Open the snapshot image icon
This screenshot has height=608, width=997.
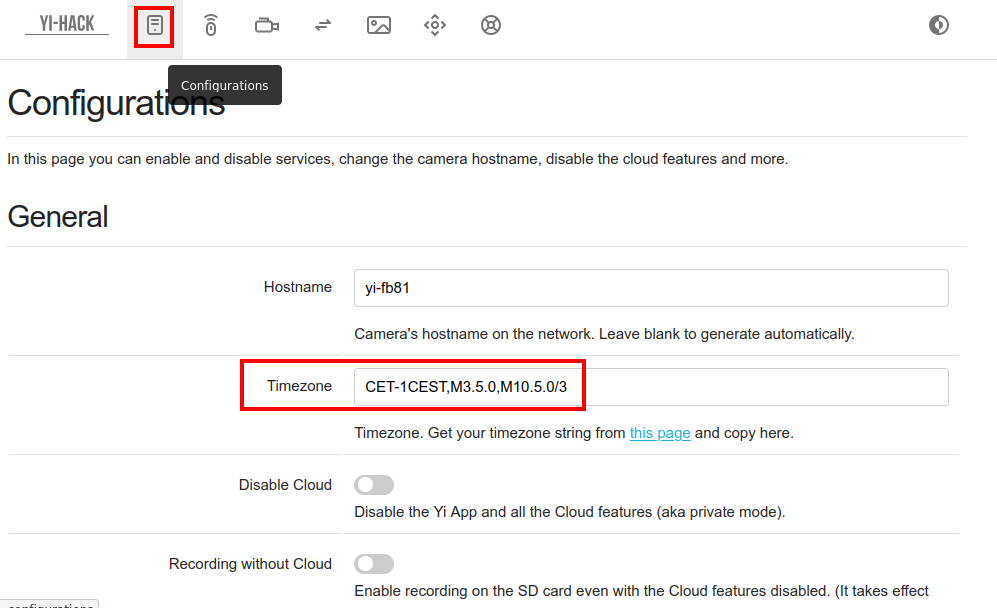point(378,26)
